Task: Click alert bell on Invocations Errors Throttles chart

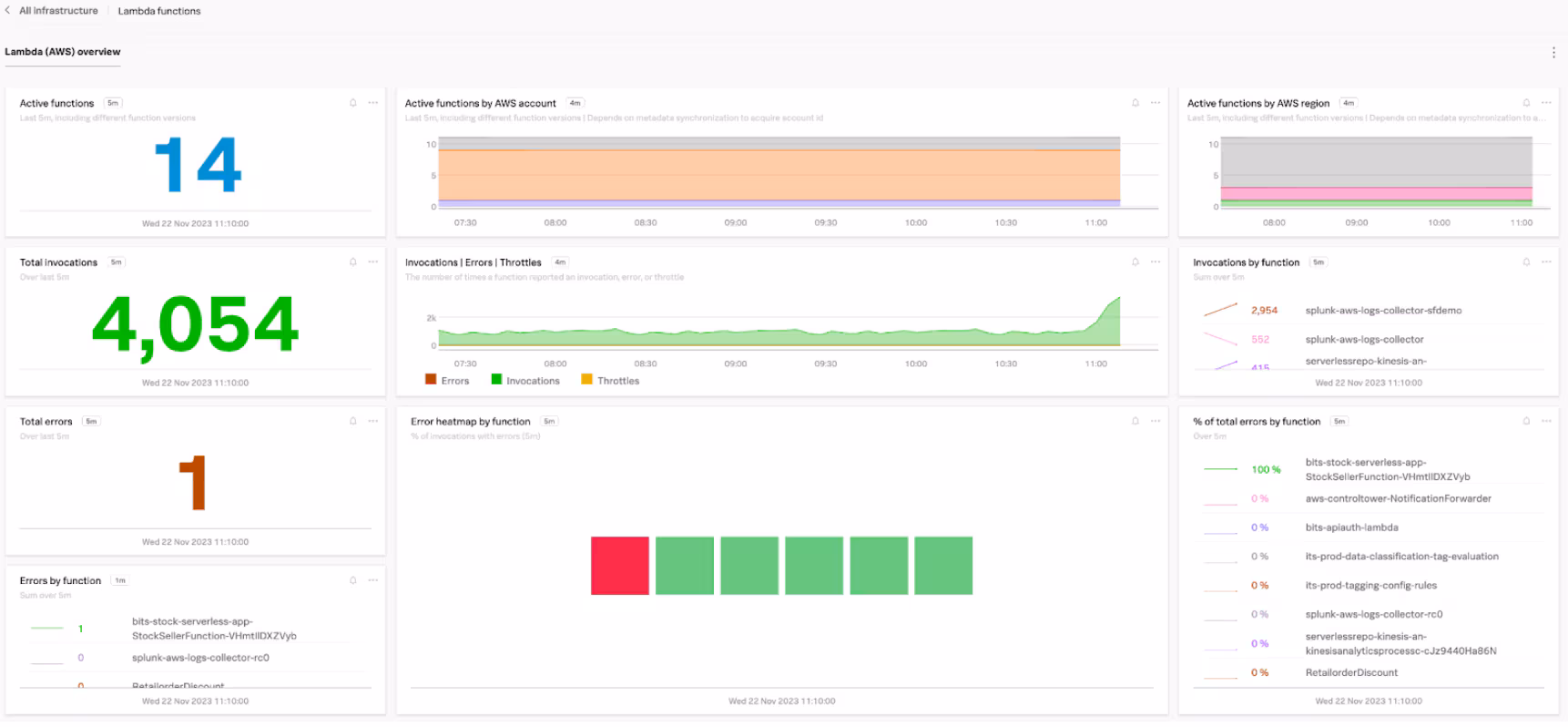Action: click(1135, 262)
